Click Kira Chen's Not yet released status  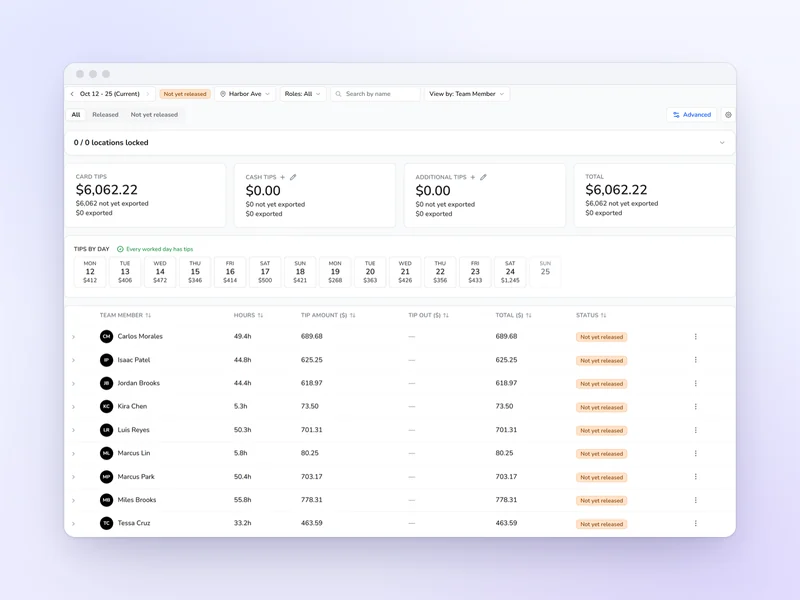[602, 407]
